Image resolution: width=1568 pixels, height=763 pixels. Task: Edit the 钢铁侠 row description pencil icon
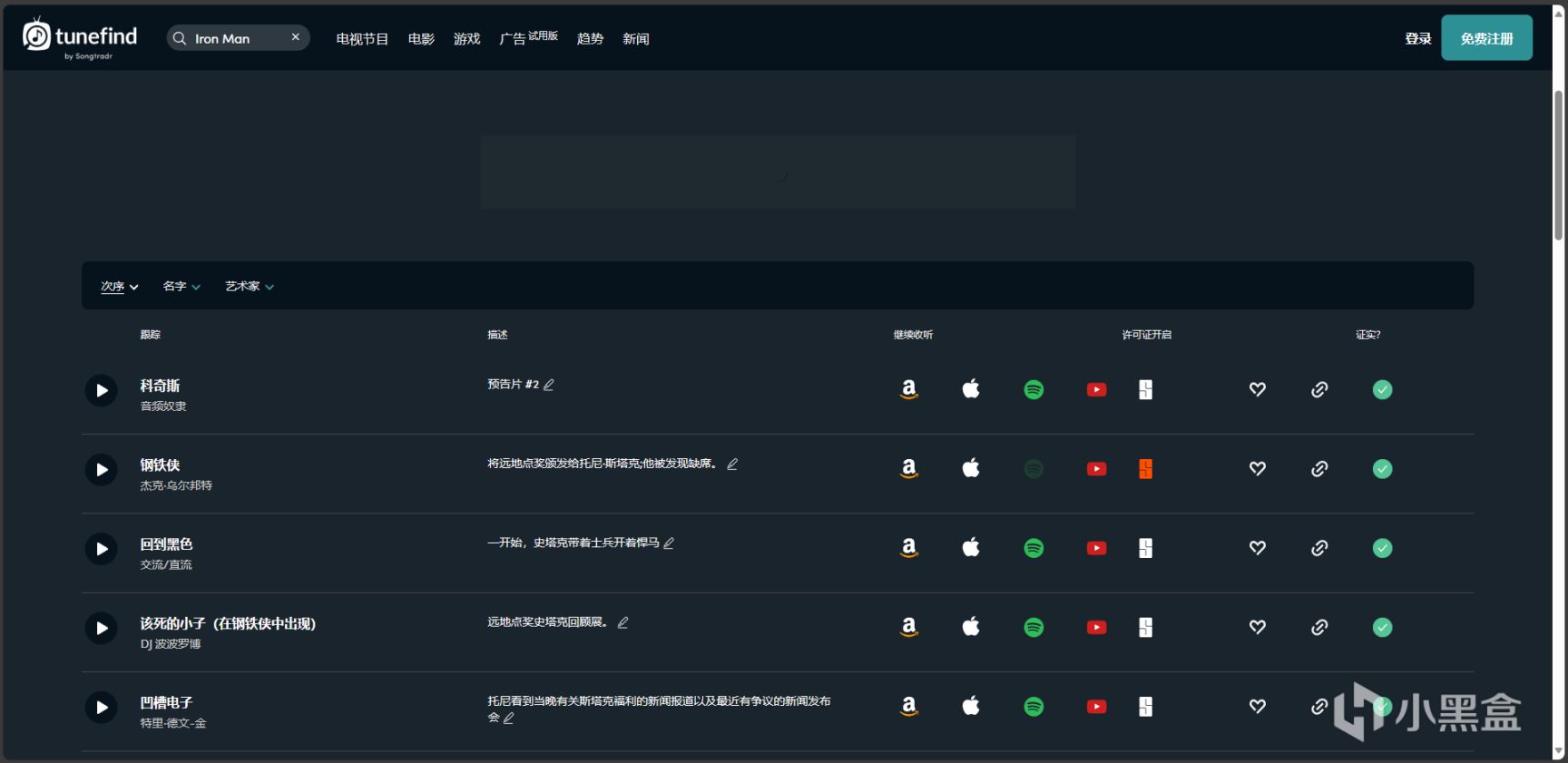tap(732, 464)
